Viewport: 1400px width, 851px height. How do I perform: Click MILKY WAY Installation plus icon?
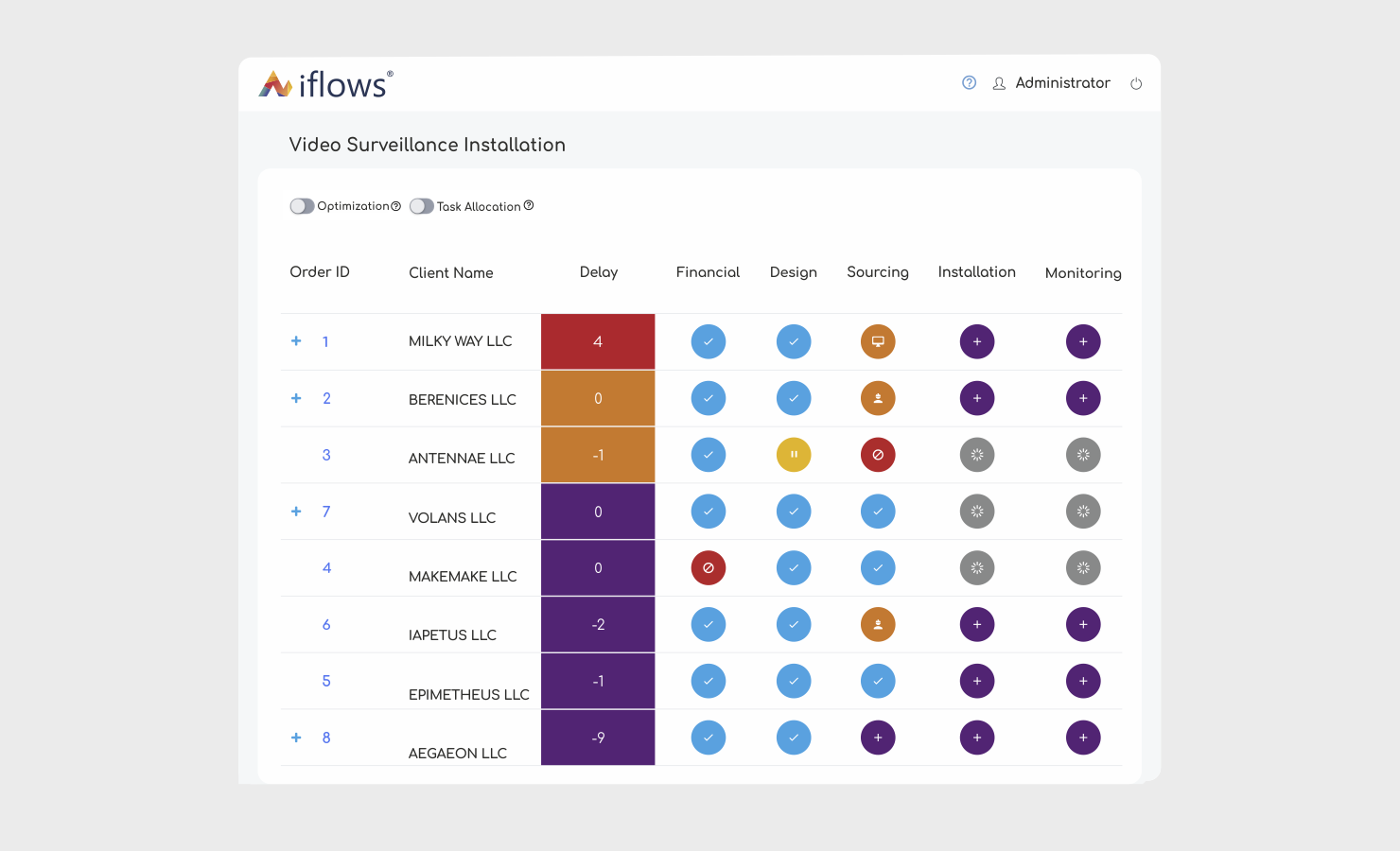[x=977, y=341]
